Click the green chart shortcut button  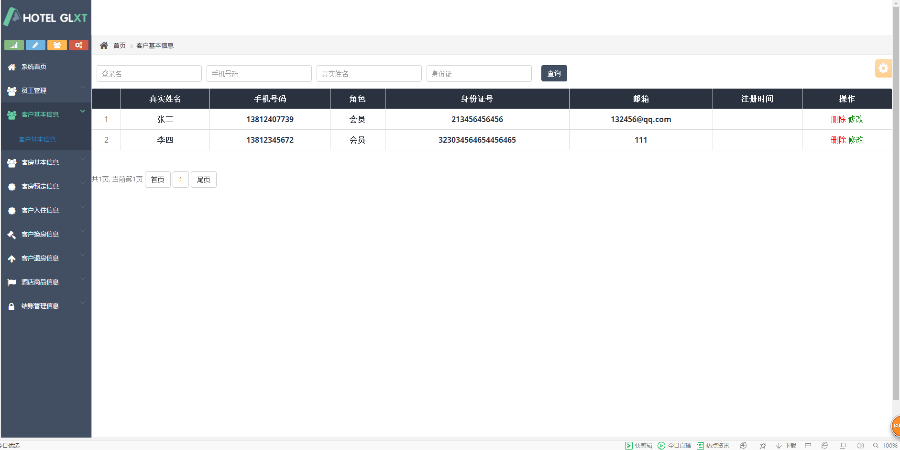[x=14, y=45]
